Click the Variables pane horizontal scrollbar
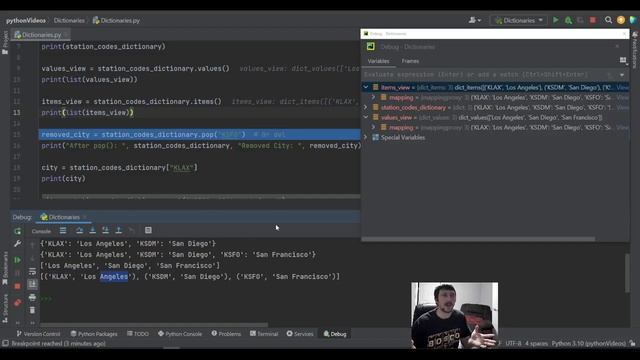 (x=478, y=239)
